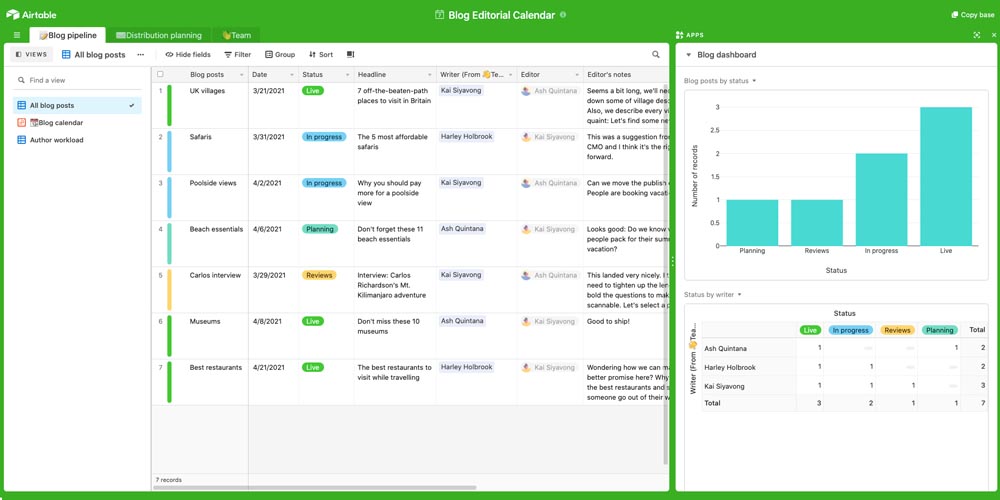
Task: Click the Editor's notes column header
Action: tap(626, 75)
